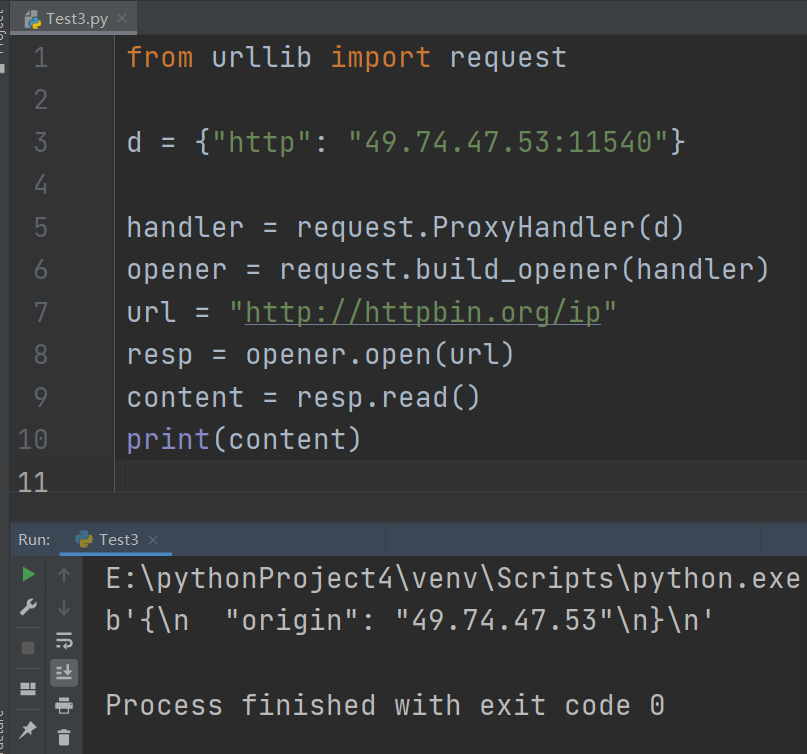Select the Restore Layout icon
The height and width of the screenshot is (754, 807).
point(27,687)
